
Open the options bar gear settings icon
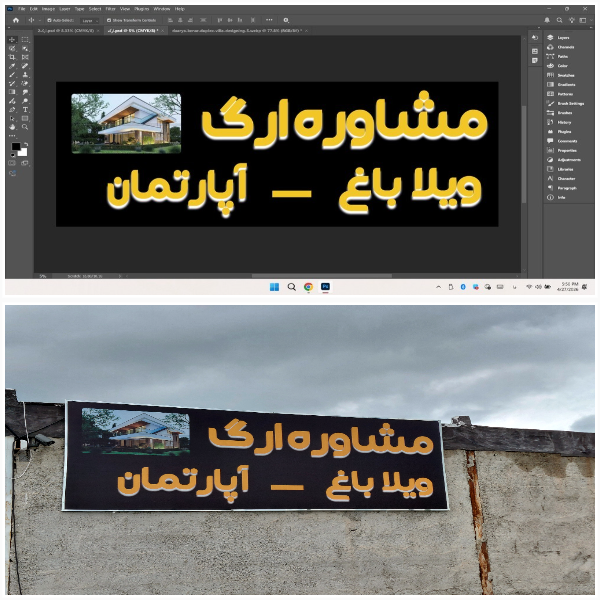[x=286, y=20]
